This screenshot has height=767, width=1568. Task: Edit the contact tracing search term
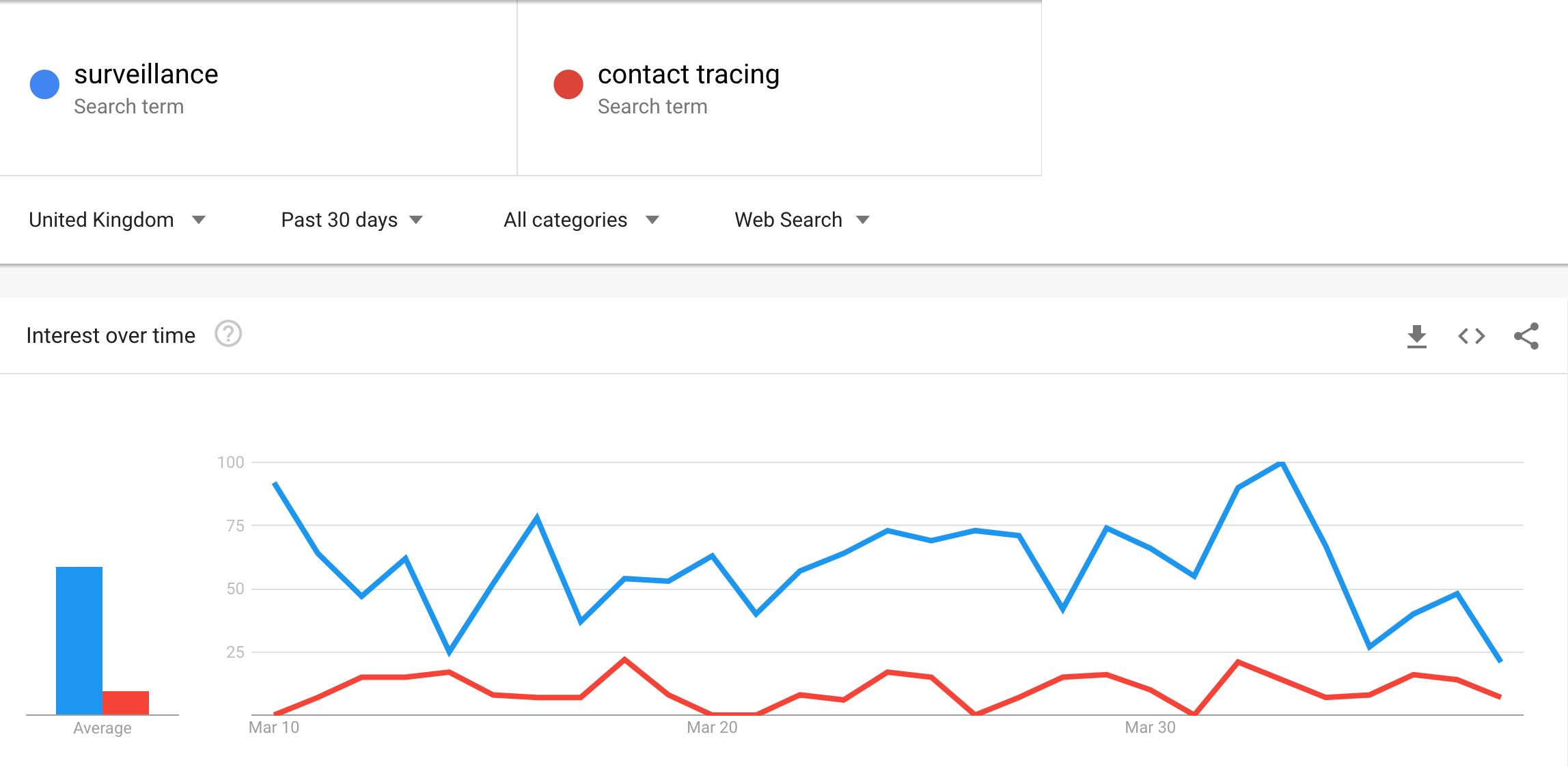click(689, 74)
